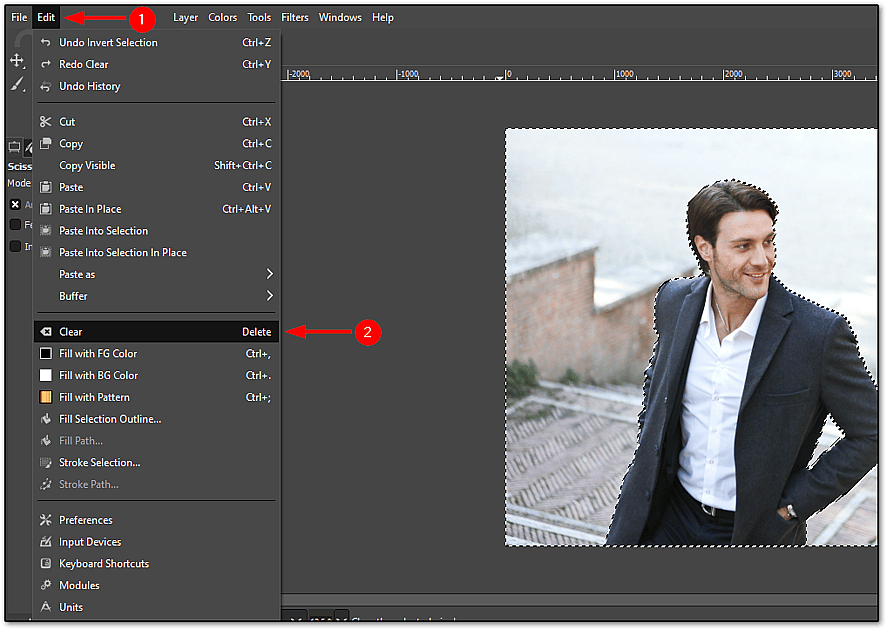This screenshot has height=630, width=887.
Task: Choose Clear from the Edit menu
Action: [155, 332]
